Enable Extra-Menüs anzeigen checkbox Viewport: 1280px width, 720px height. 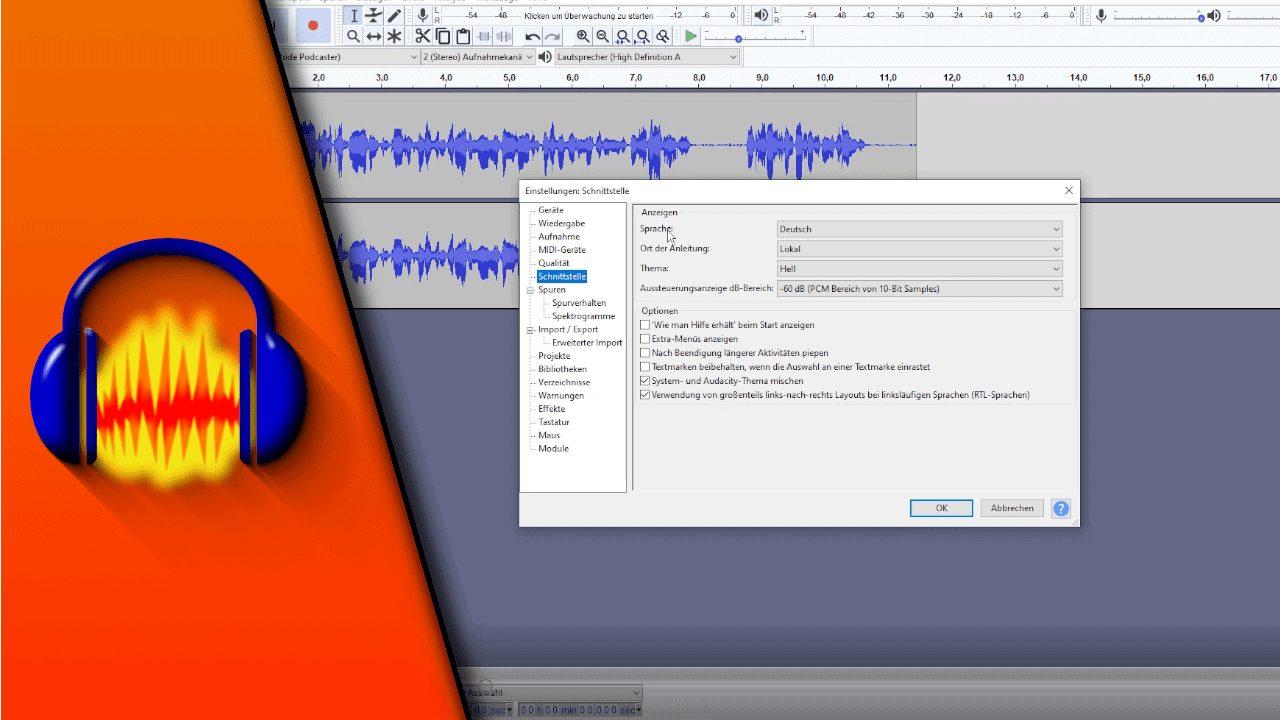click(645, 339)
